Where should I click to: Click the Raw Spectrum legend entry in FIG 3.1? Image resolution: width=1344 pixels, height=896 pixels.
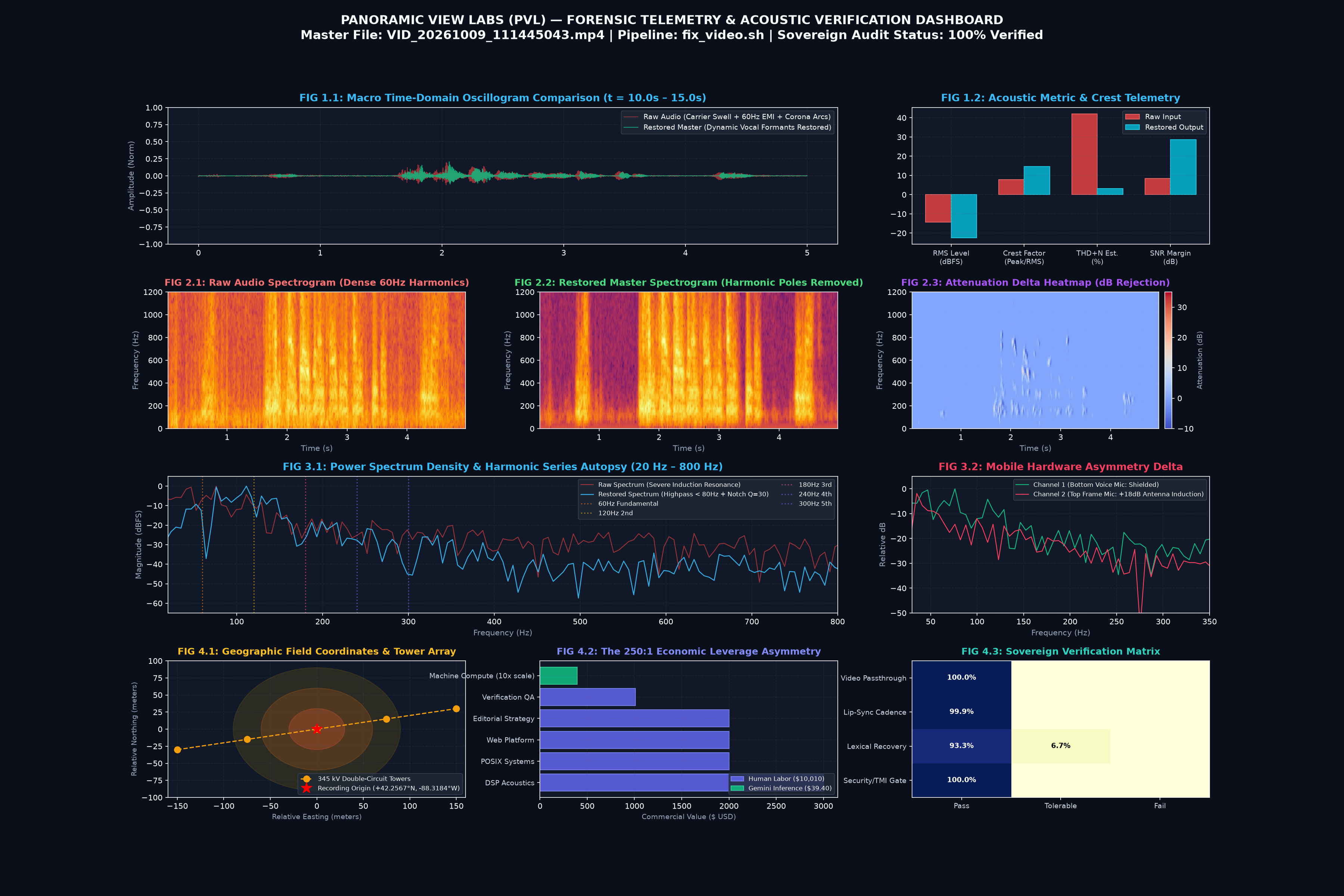[x=660, y=485]
